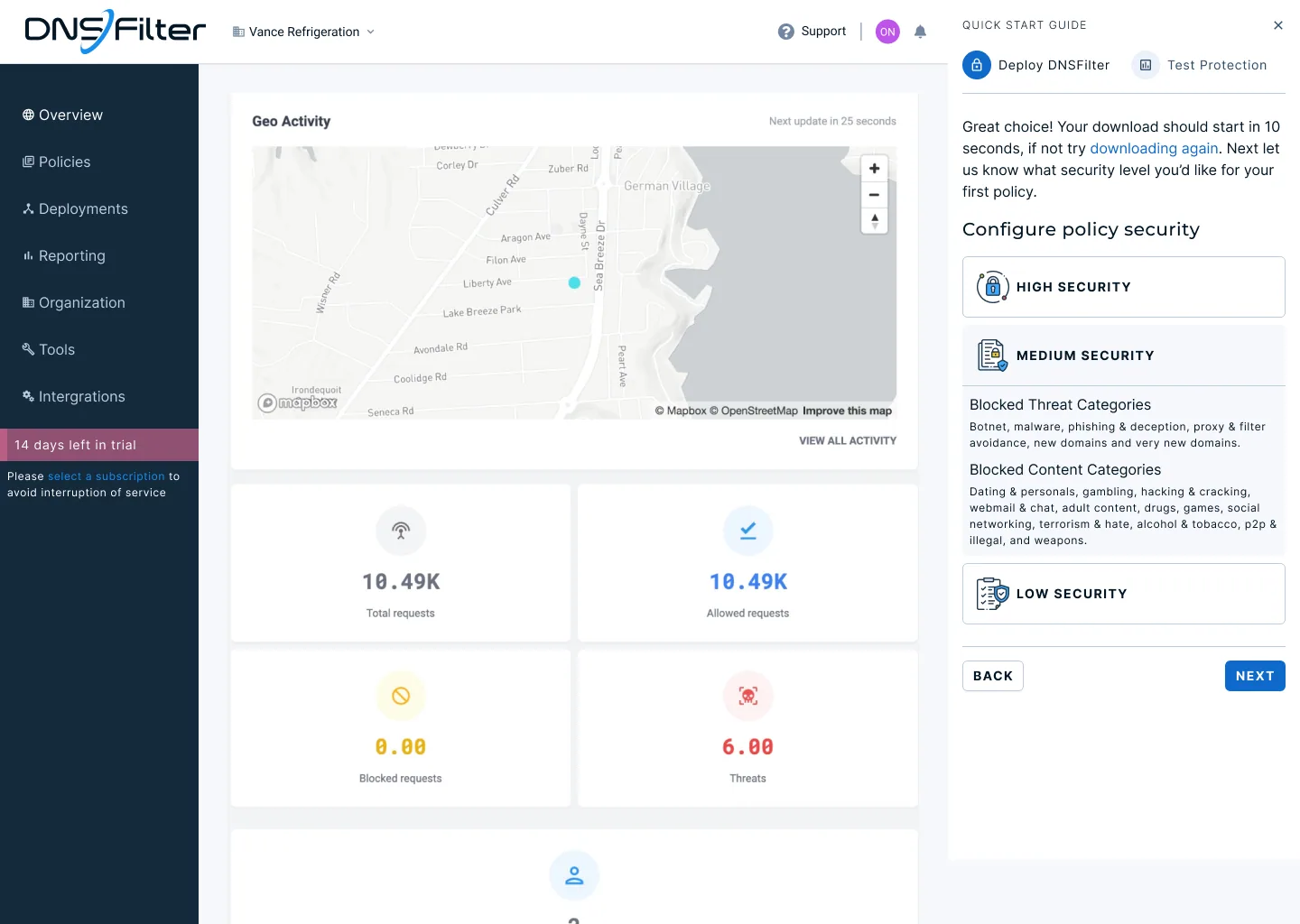Click the Intergrations gears icon
This screenshot has height=924, width=1300.
[x=29, y=396]
